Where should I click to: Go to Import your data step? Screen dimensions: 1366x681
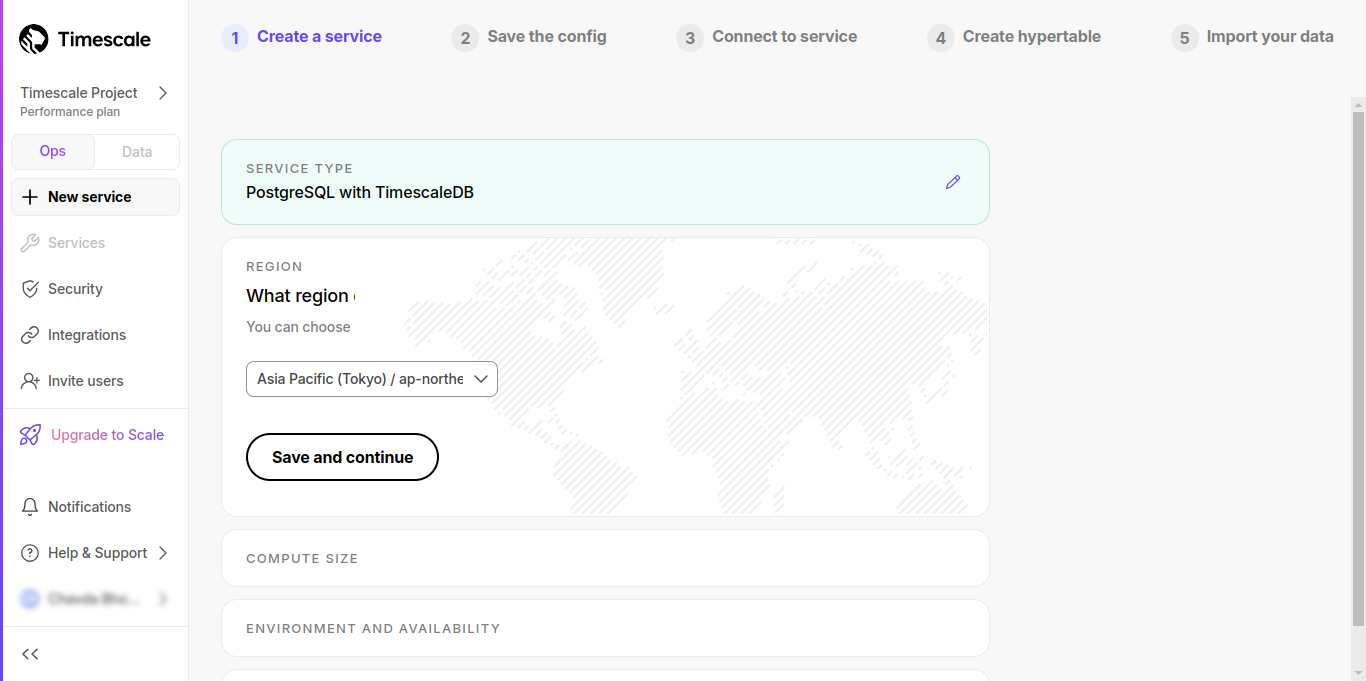(1270, 36)
